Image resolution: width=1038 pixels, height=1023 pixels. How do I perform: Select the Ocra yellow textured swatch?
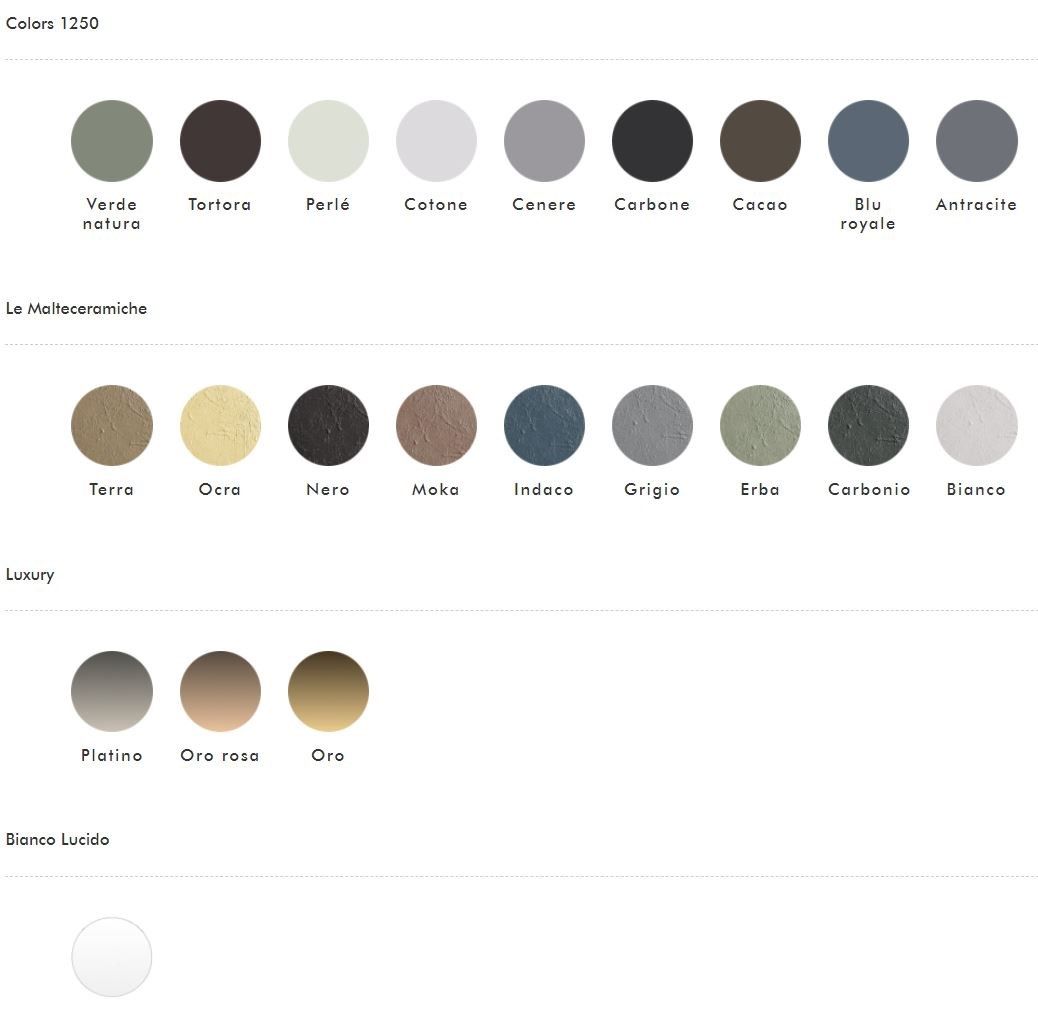(x=220, y=426)
